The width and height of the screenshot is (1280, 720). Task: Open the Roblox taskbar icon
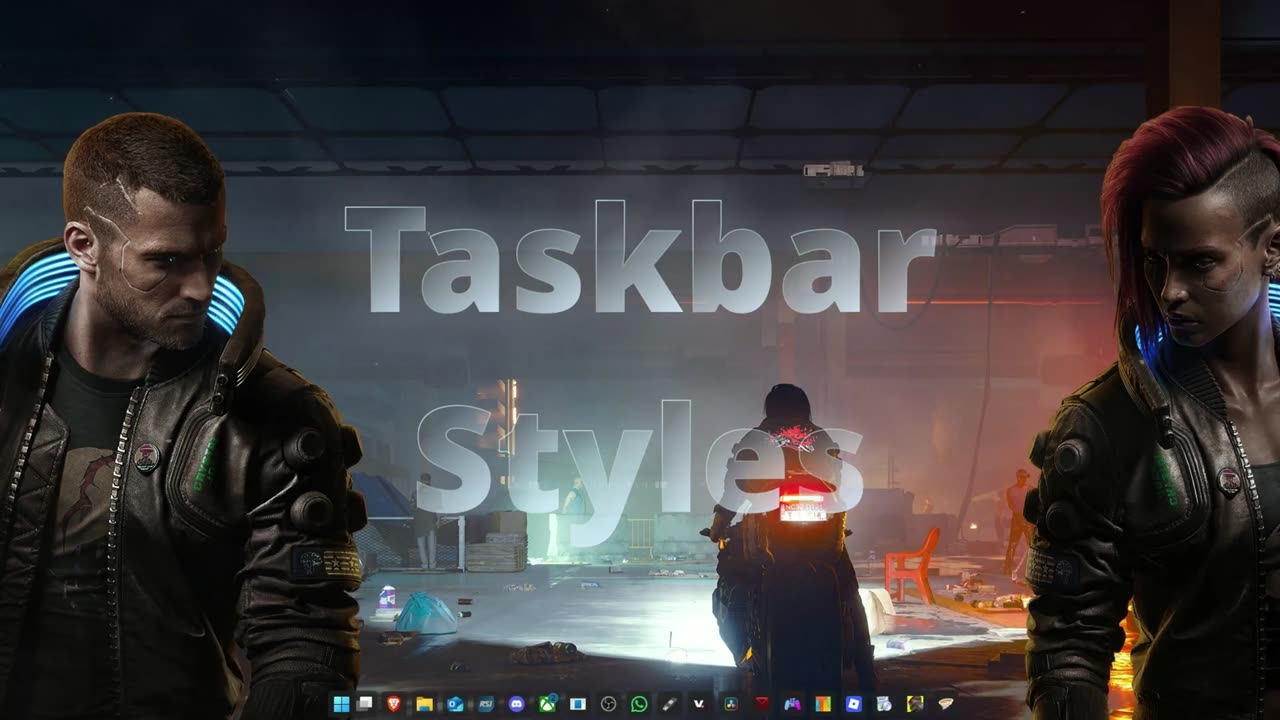click(853, 704)
